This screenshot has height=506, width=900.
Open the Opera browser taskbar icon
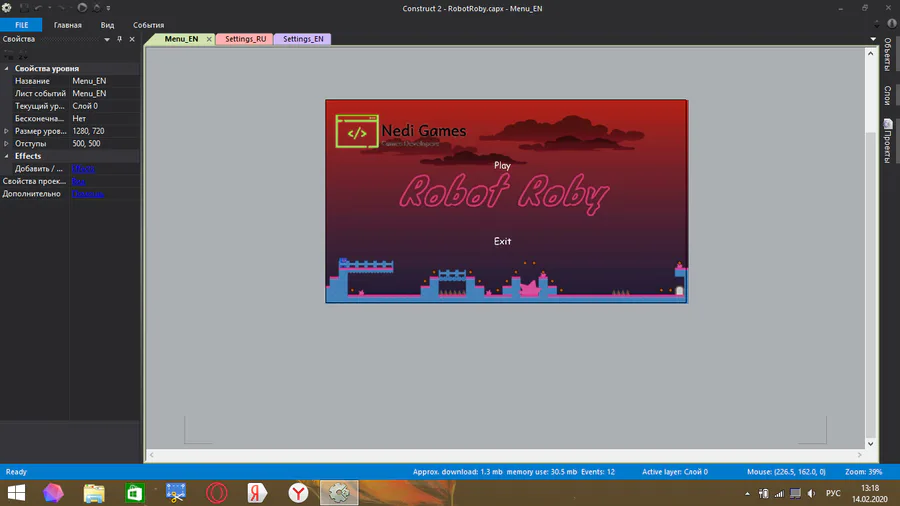[216, 493]
